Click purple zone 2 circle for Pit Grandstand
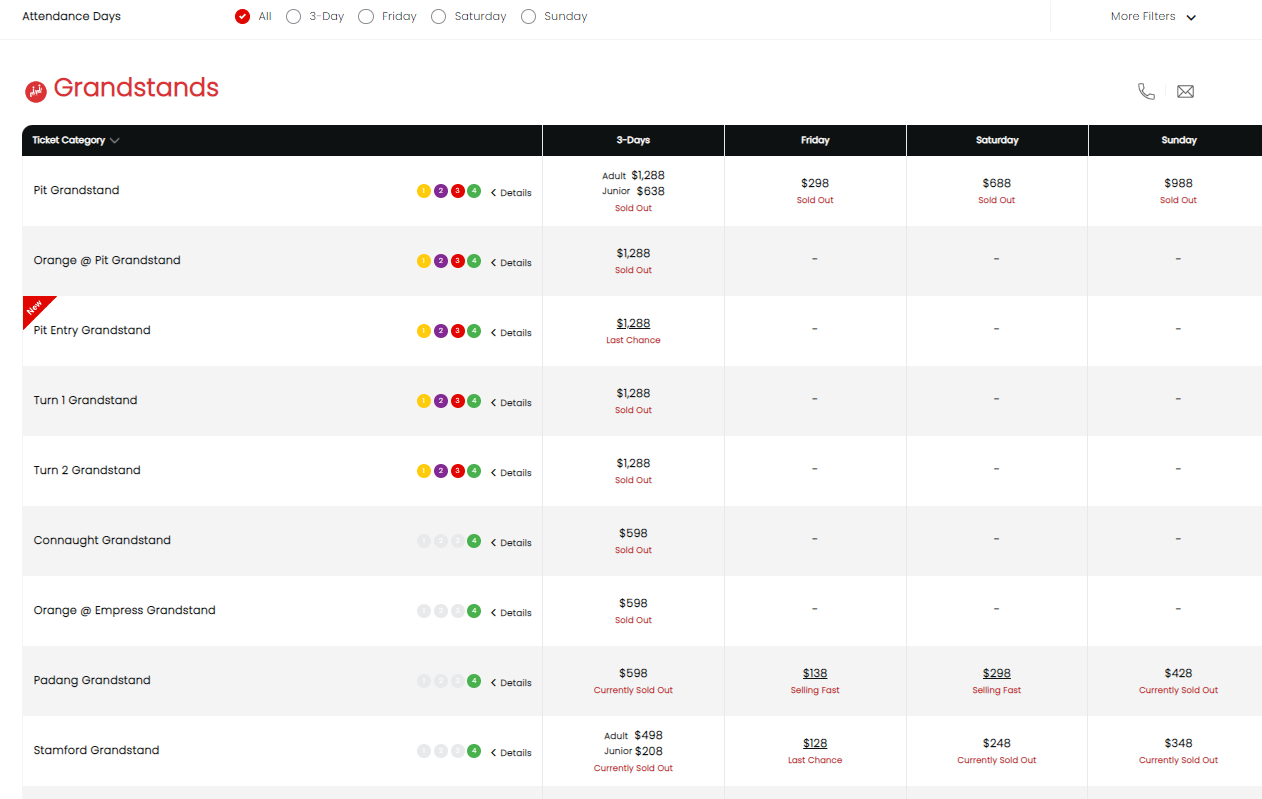Image resolution: width=1262 pixels, height=799 pixels. (441, 191)
